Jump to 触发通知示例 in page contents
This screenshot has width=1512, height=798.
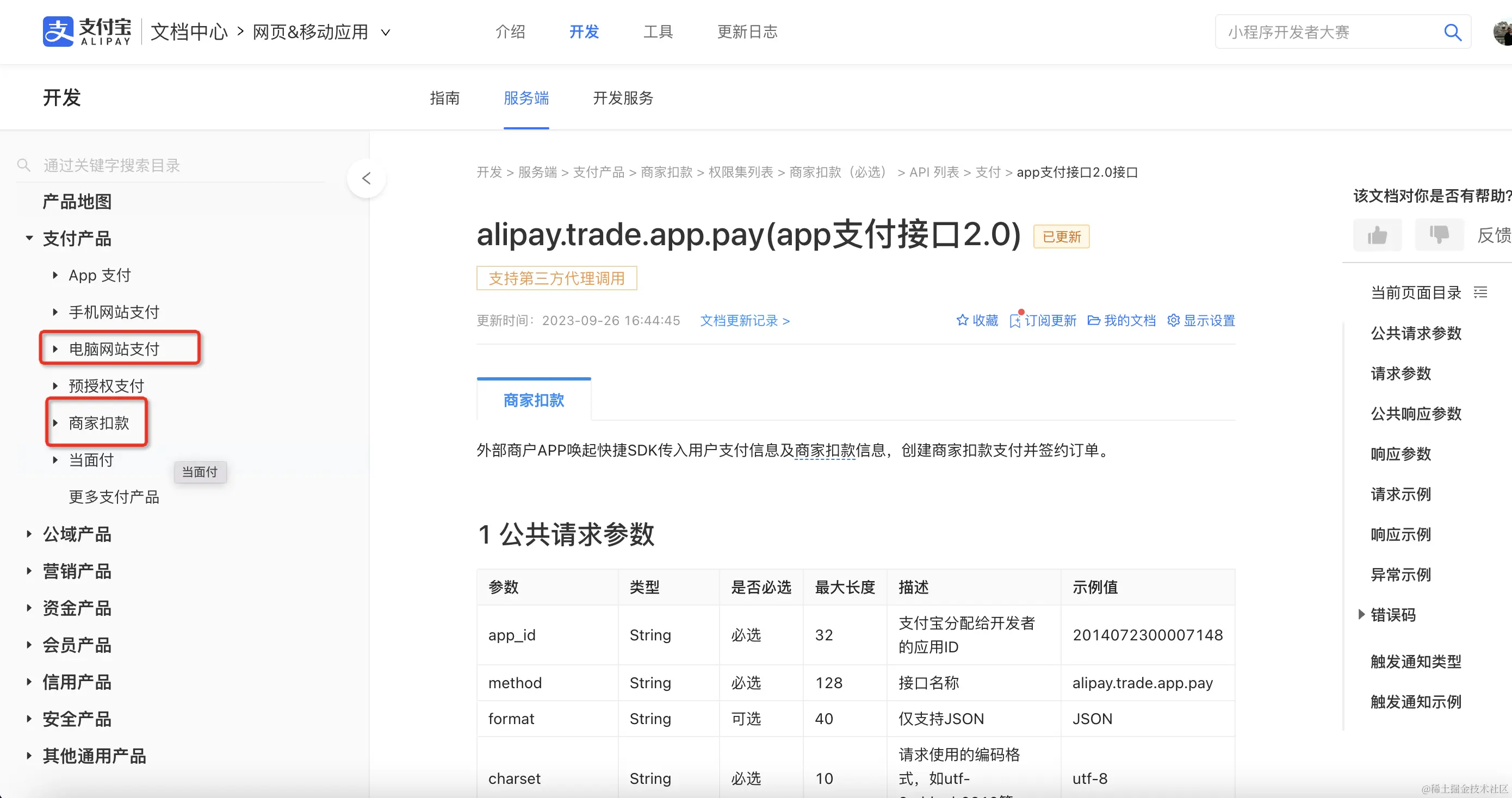pyautogui.click(x=1416, y=702)
